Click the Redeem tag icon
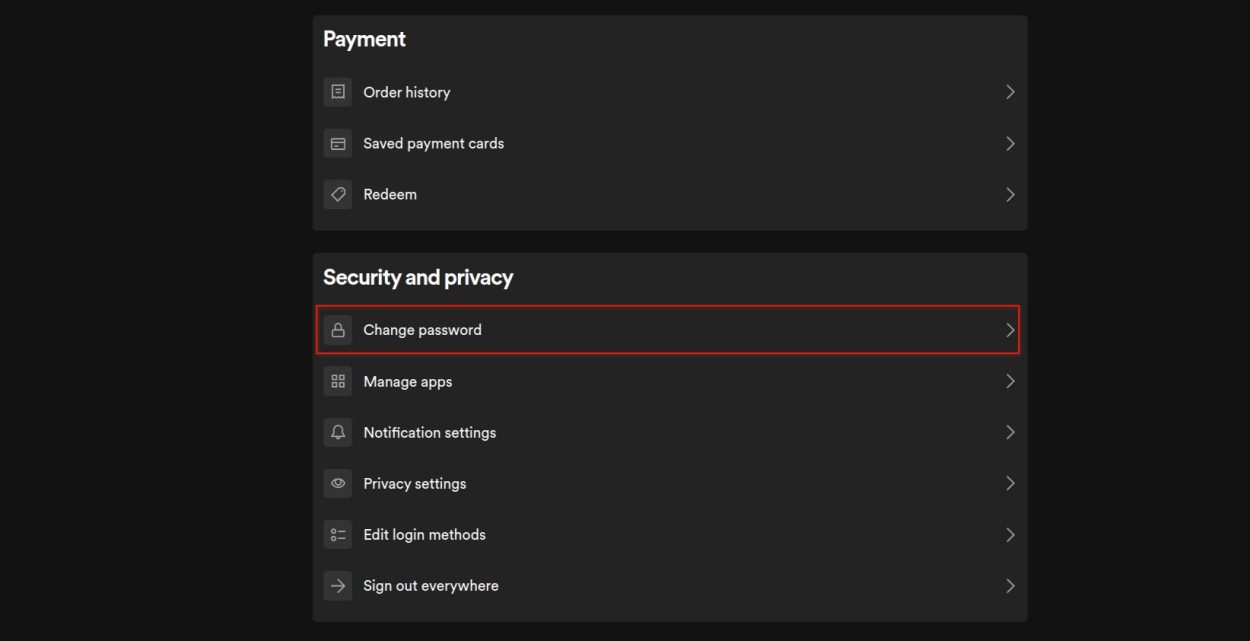 (x=337, y=194)
